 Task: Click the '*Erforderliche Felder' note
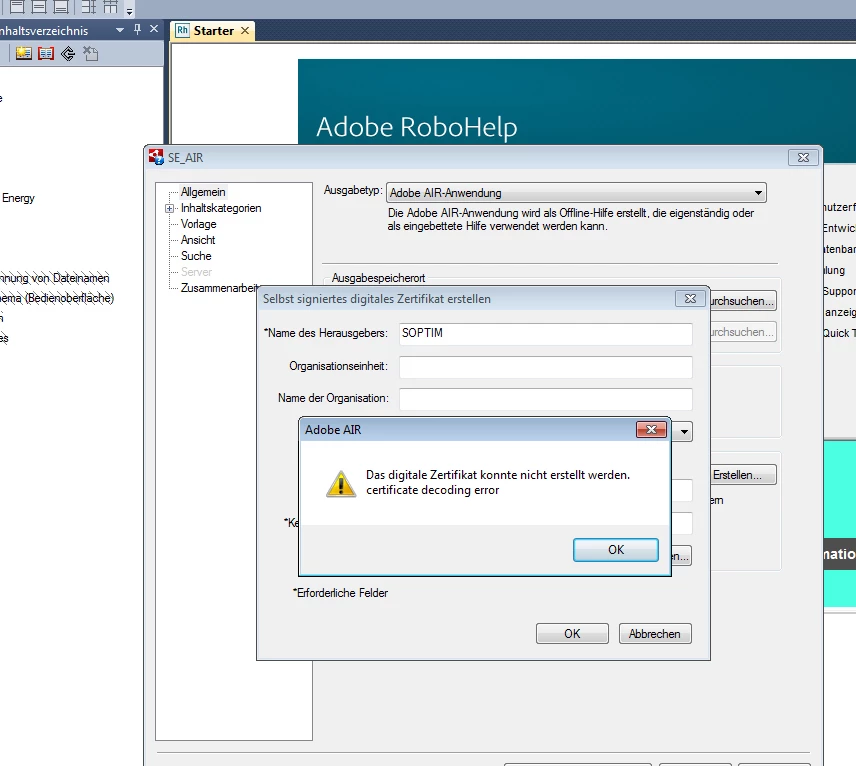340,593
